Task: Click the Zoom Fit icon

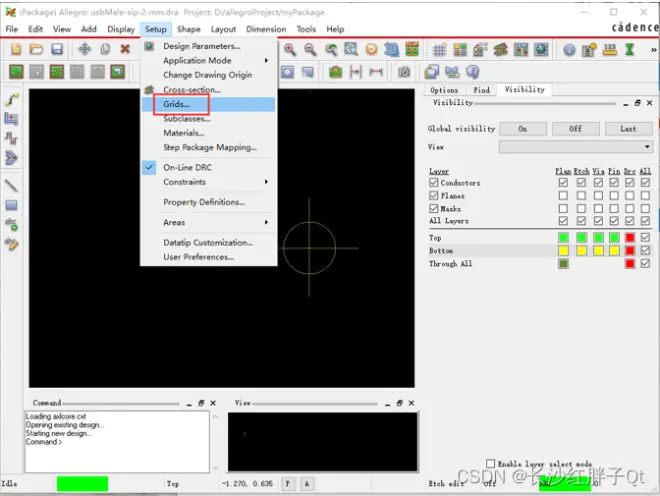Action: coord(351,50)
